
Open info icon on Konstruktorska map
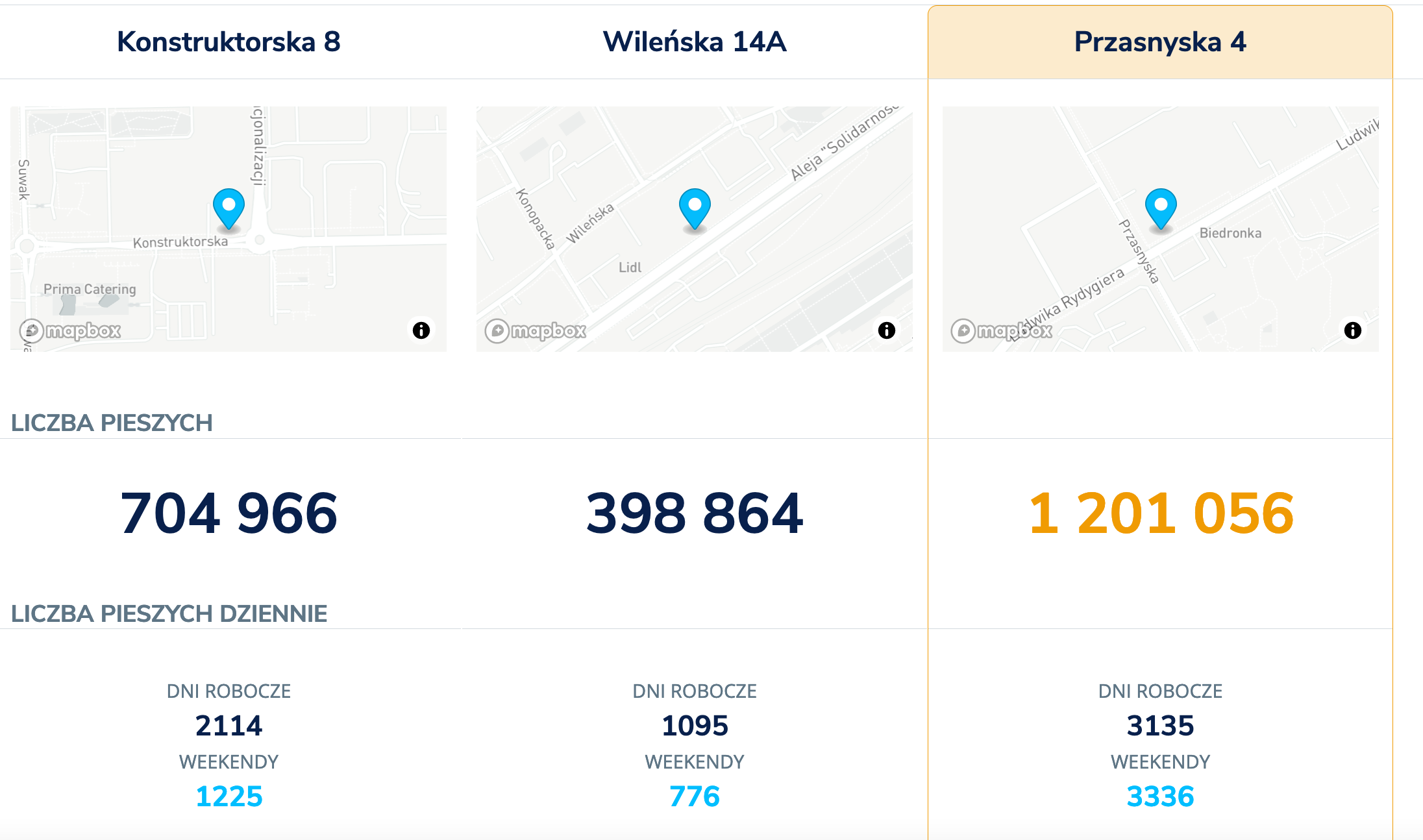pos(421,330)
